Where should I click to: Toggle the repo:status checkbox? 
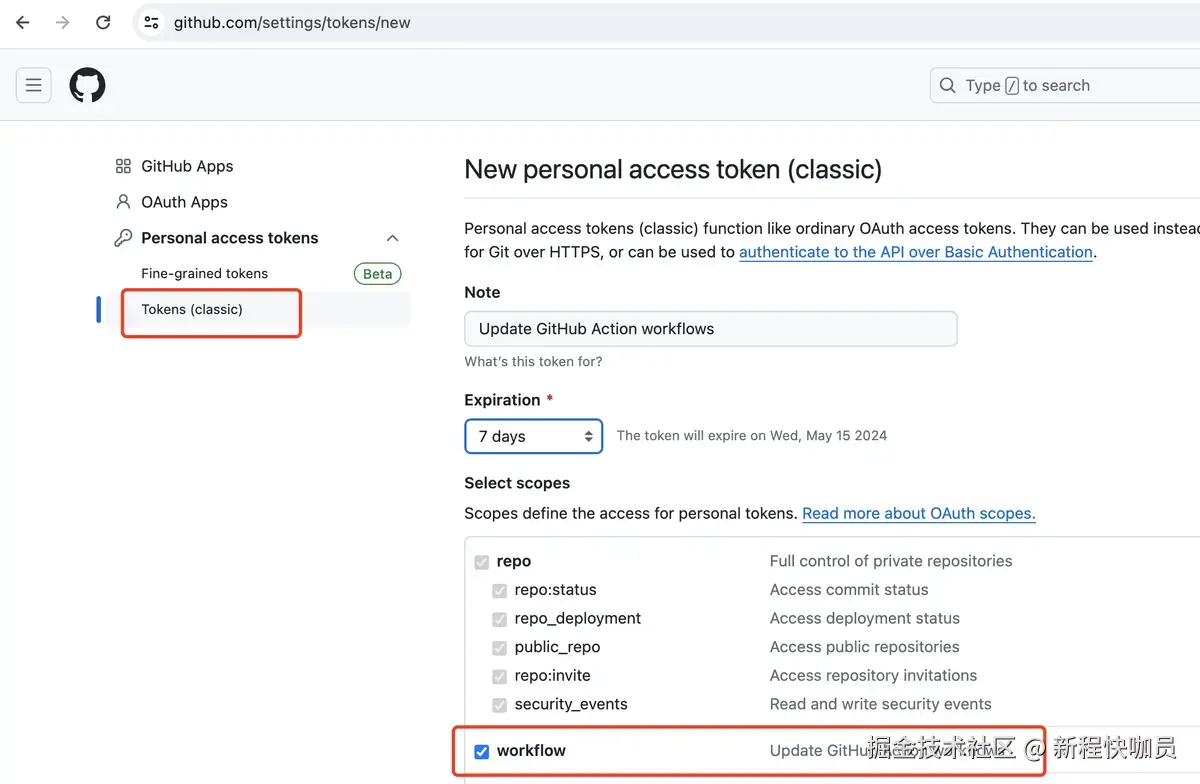(x=499, y=591)
